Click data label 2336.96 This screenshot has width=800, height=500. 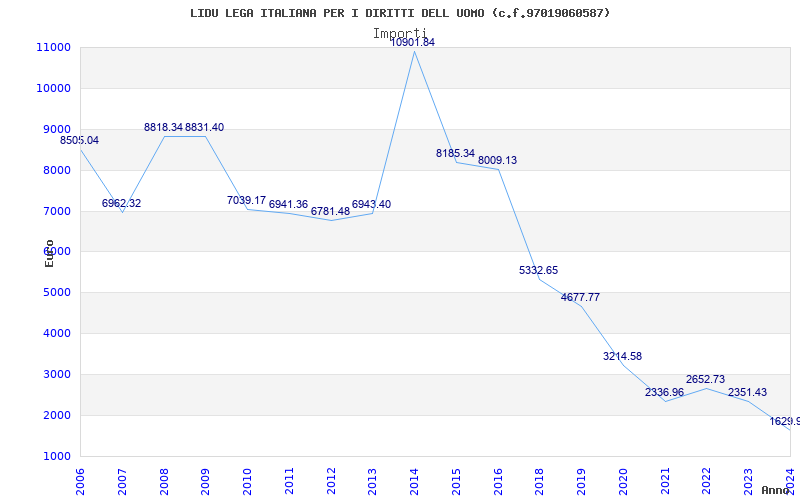point(664,392)
